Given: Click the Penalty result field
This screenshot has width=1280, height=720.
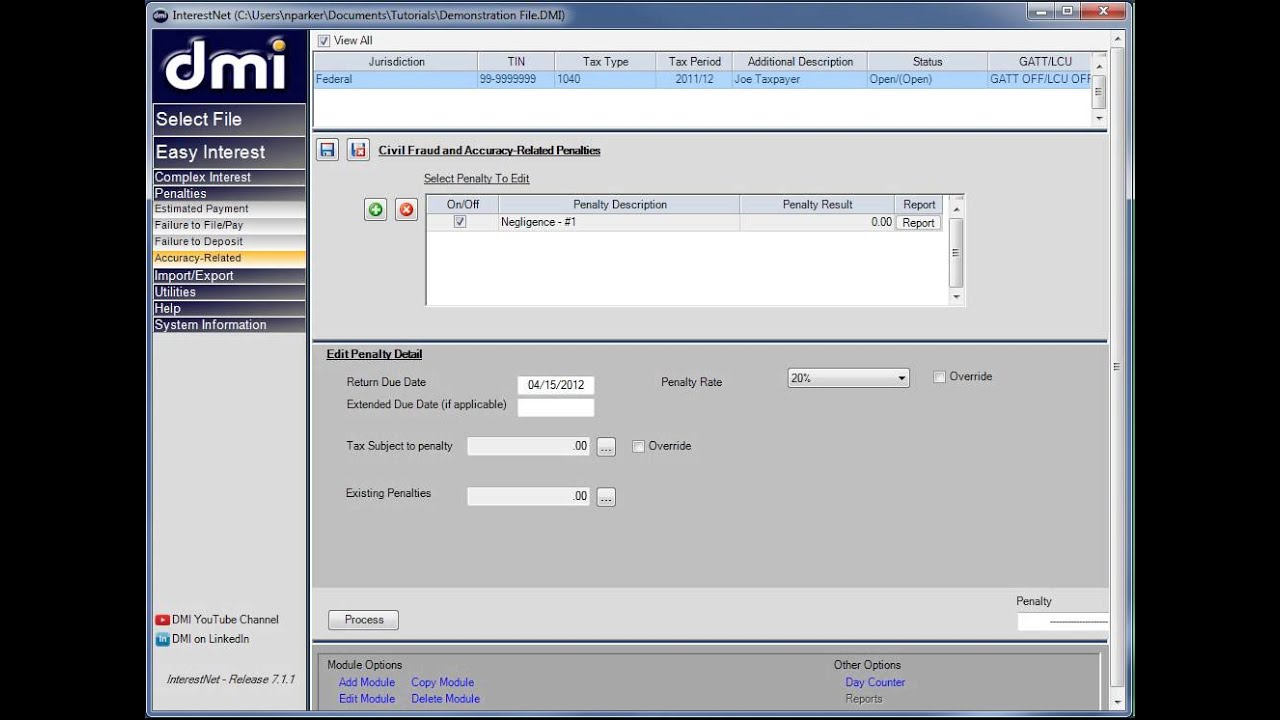Looking at the screenshot, I should (x=1062, y=622).
